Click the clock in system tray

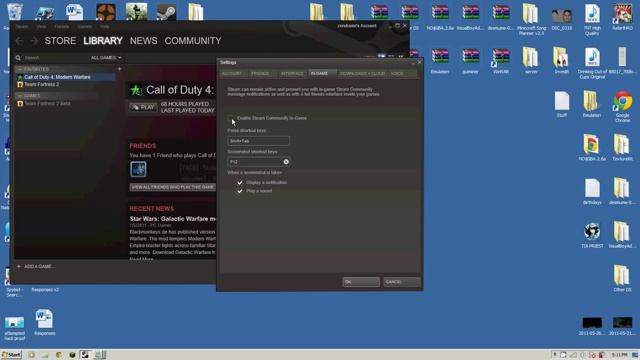tap(619, 355)
